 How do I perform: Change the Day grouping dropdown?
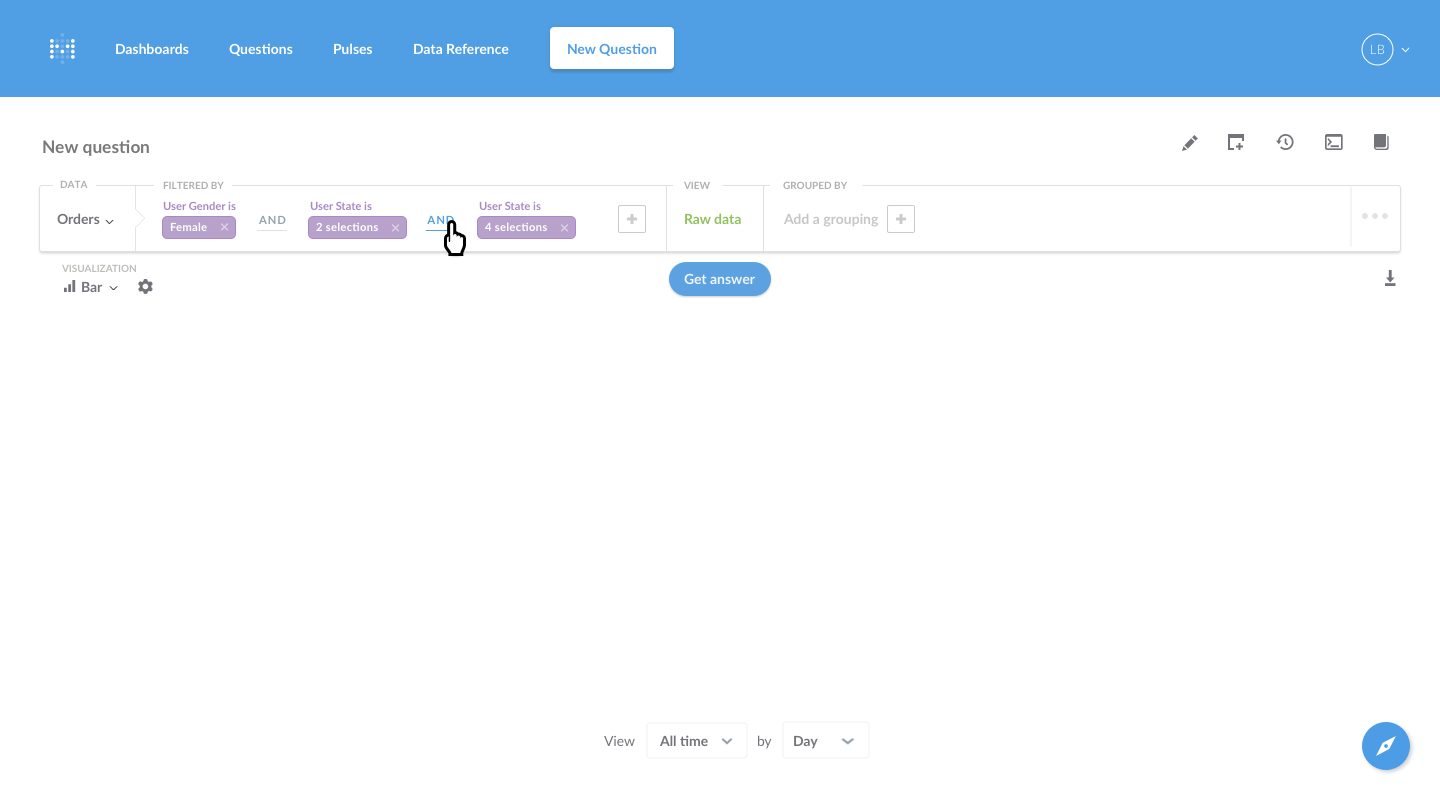825,740
